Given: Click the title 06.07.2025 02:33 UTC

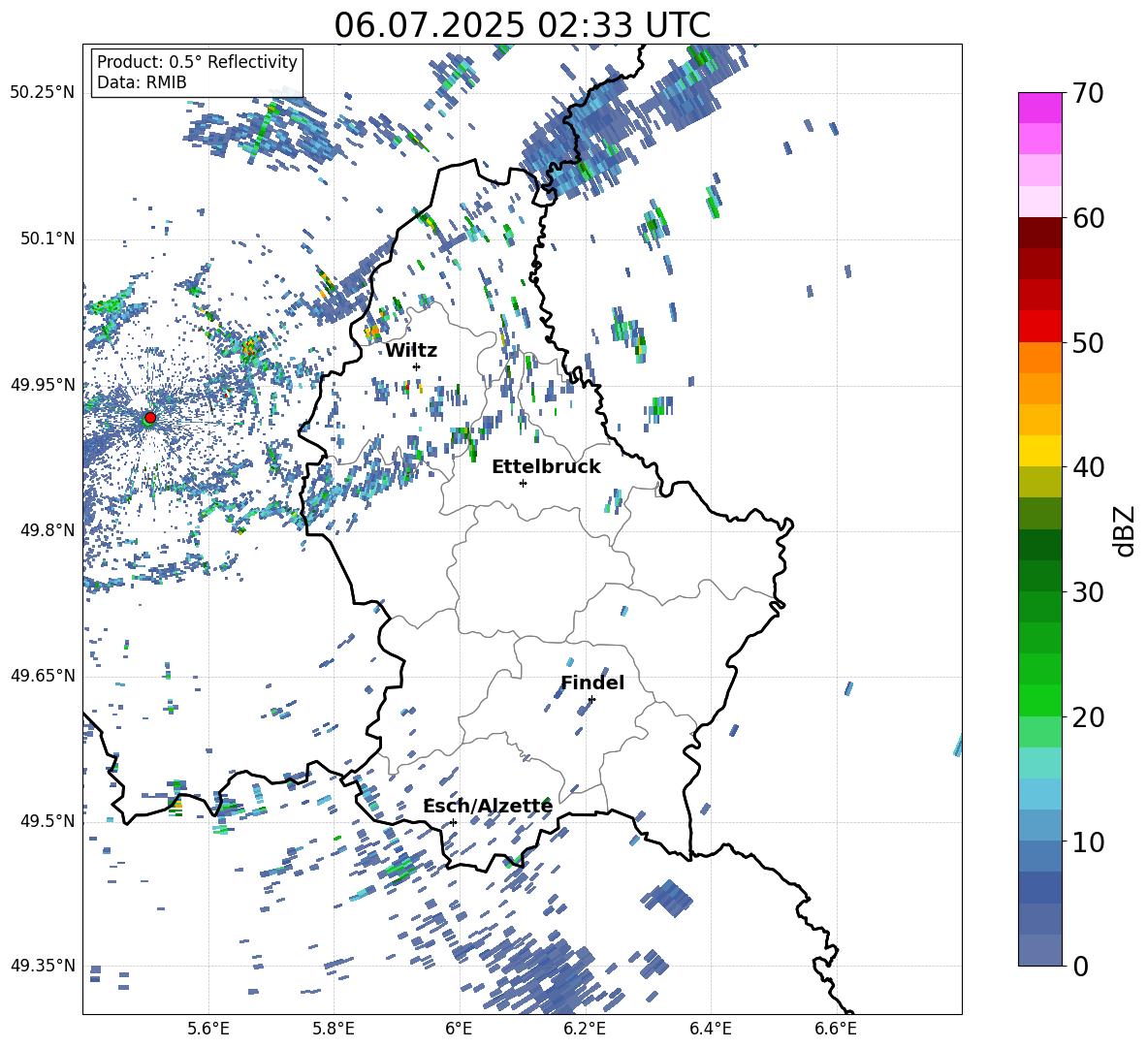Looking at the screenshot, I should (x=522, y=25).
